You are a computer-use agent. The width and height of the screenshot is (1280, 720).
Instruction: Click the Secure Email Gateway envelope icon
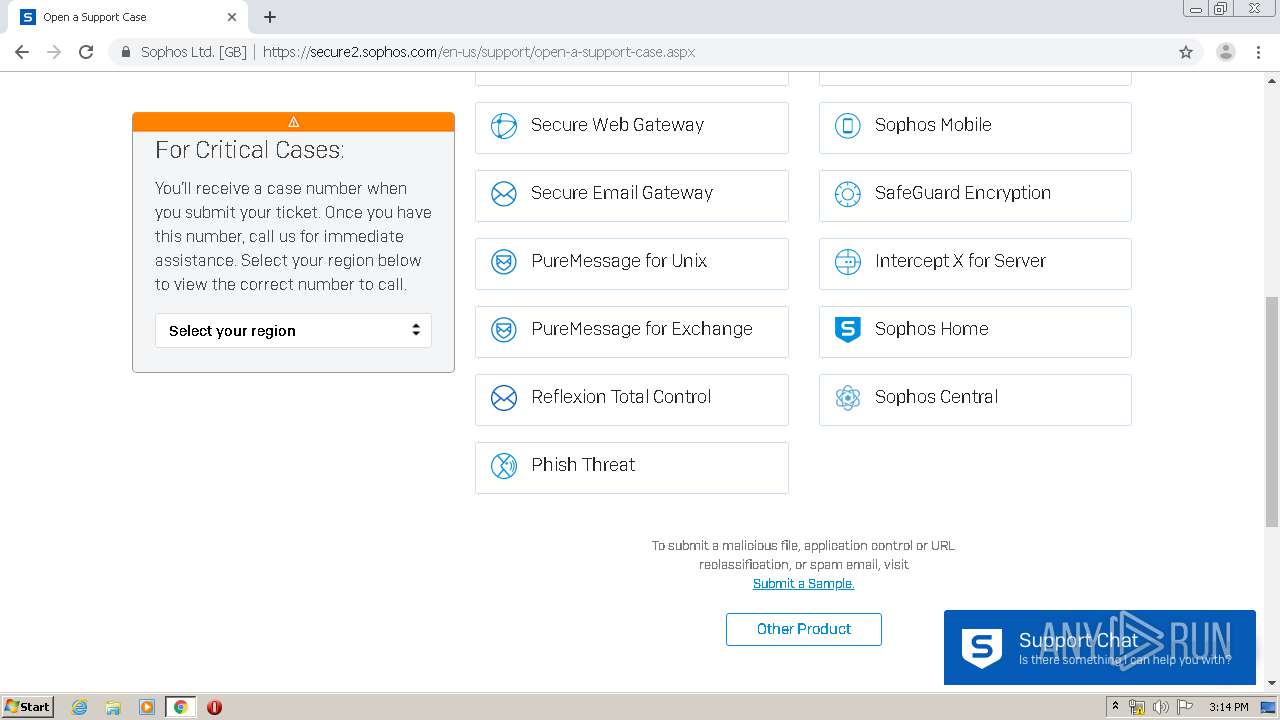tap(504, 194)
